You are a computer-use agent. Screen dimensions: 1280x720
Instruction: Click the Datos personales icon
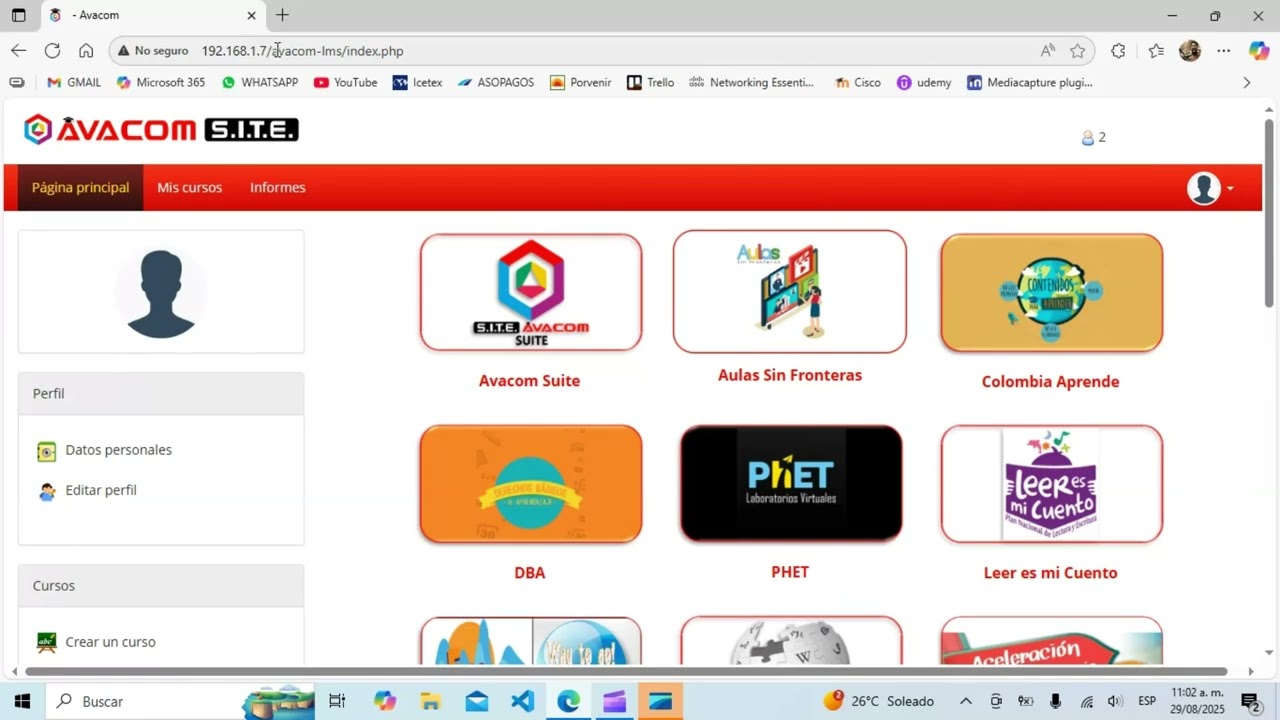tap(47, 452)
